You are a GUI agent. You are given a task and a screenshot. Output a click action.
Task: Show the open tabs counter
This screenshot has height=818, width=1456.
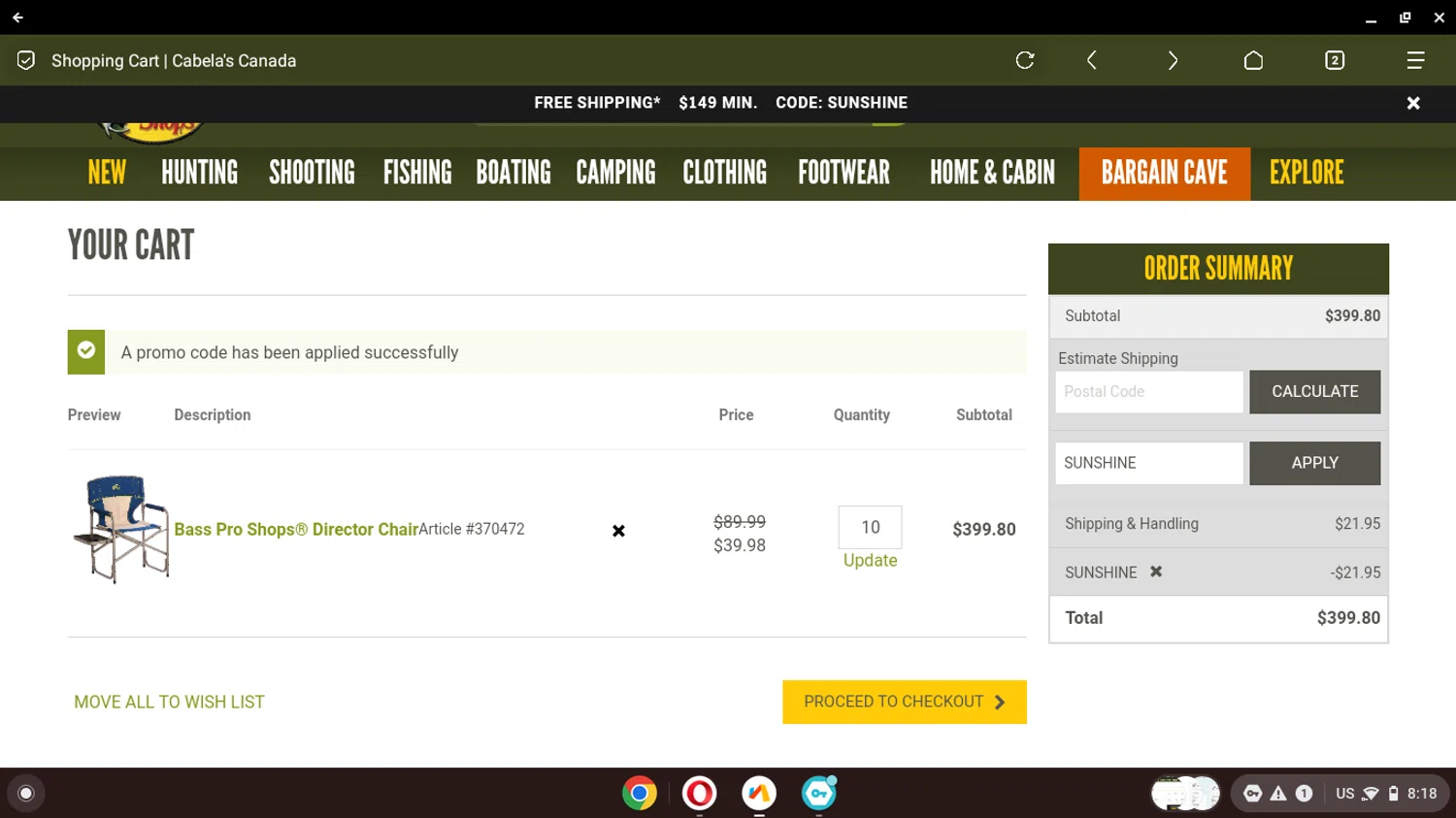click(x=1335, y=60)
